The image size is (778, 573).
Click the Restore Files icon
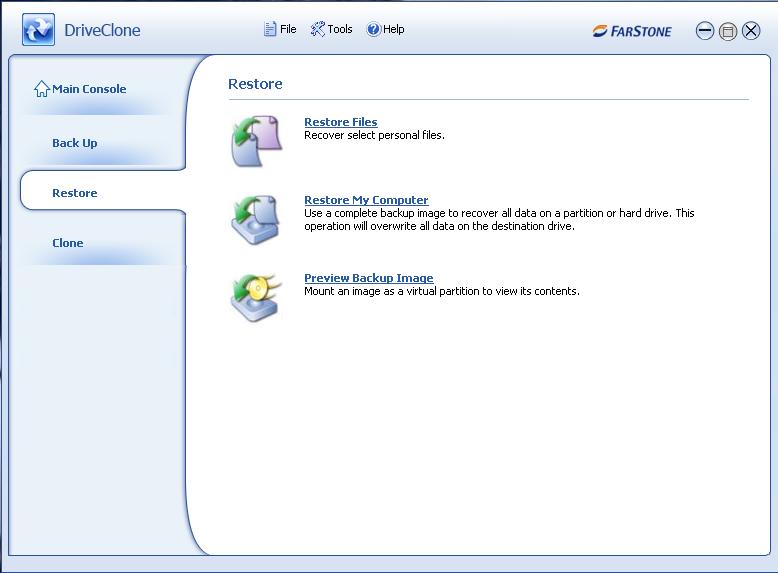[x=257, y=141]
